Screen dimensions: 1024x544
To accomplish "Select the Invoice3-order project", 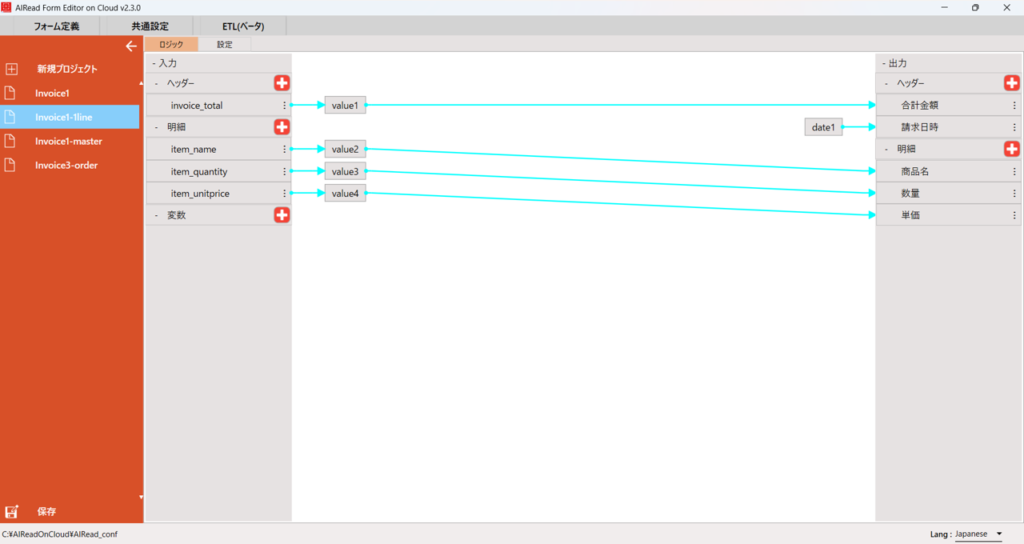I will pos(66,165).
